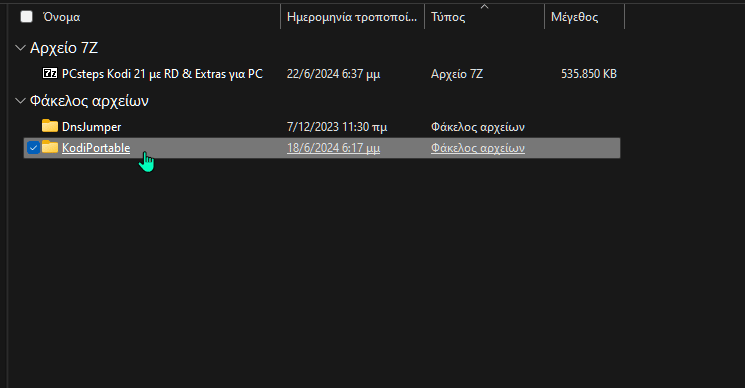This screenshot has width=745, height=388.
Task: Click the 18/6/2024 date of KodiPortable
Action: pyautogui.click(x=334, y=148)
